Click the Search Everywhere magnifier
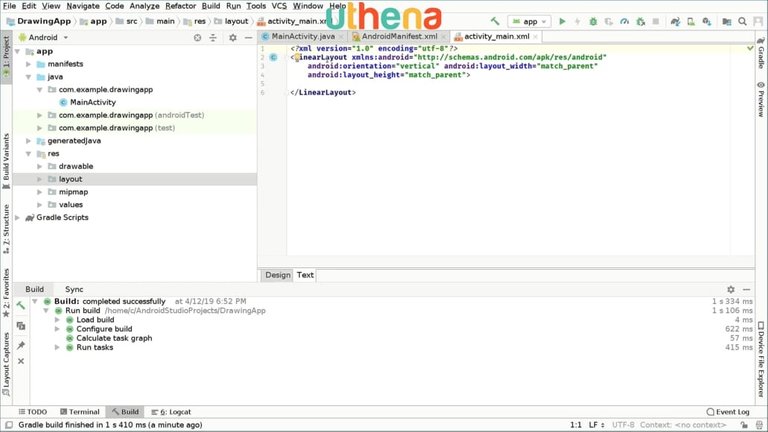768x432 pixels. pyautogui.click(x=743, y=21)
